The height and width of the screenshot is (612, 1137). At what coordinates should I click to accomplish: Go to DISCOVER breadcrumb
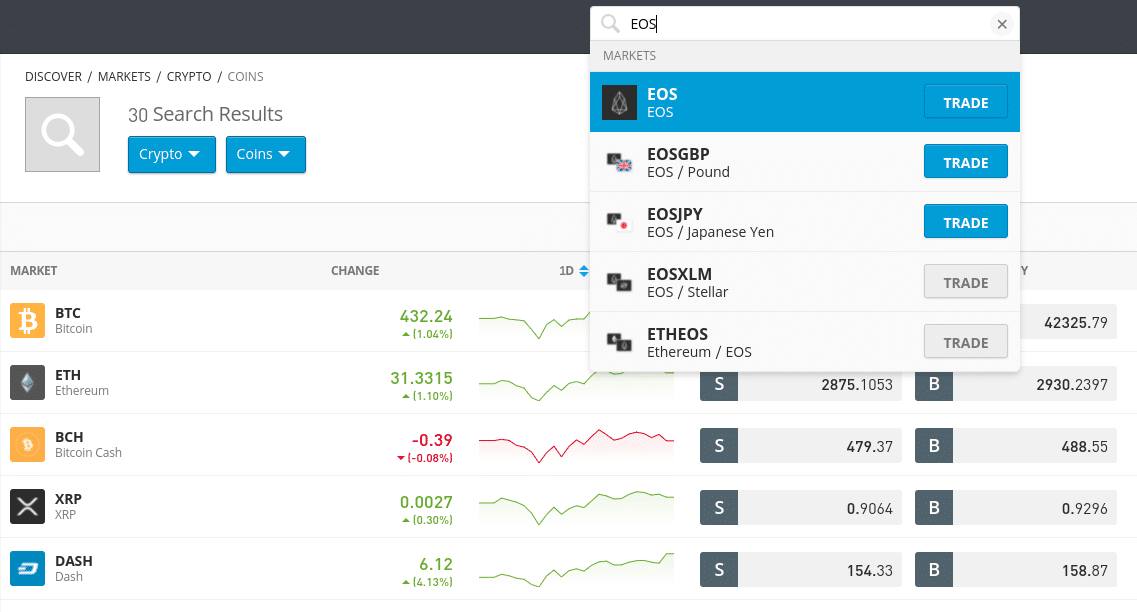pos(54,76)
